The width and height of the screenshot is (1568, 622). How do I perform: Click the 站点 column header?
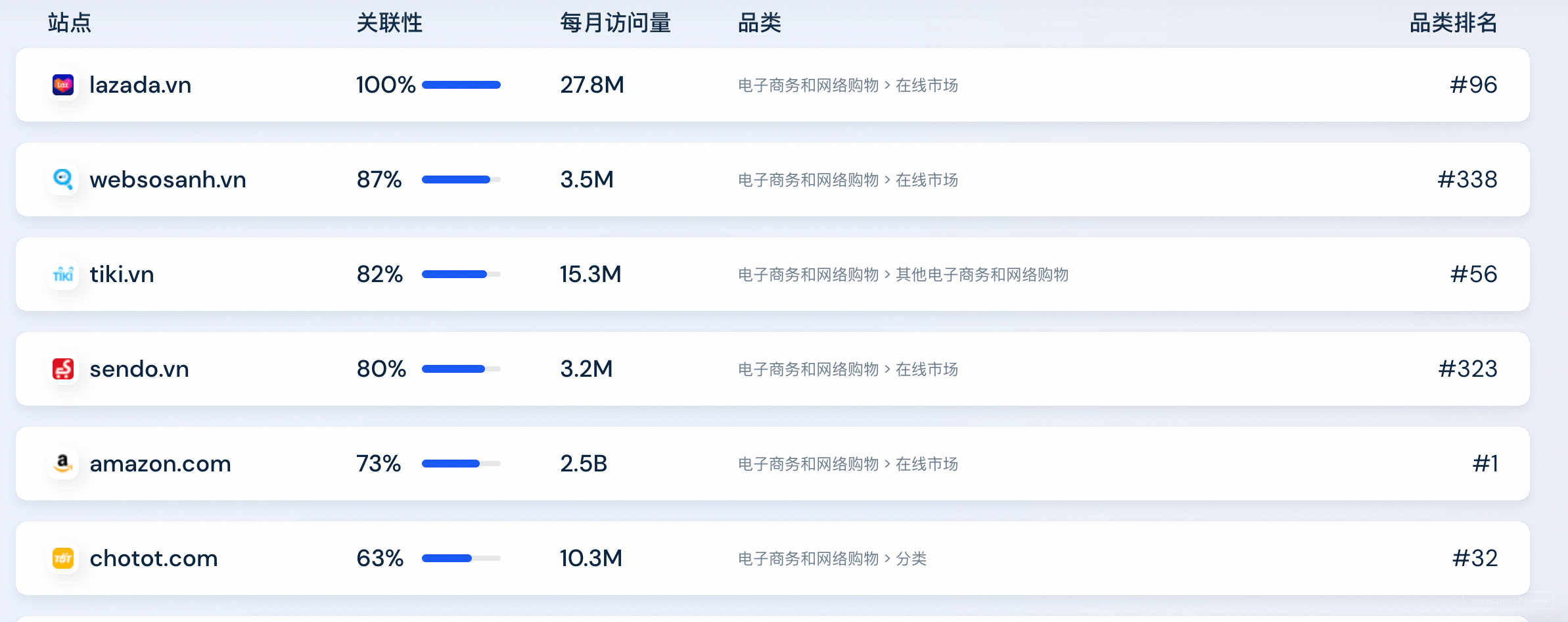tap(70, 23)
